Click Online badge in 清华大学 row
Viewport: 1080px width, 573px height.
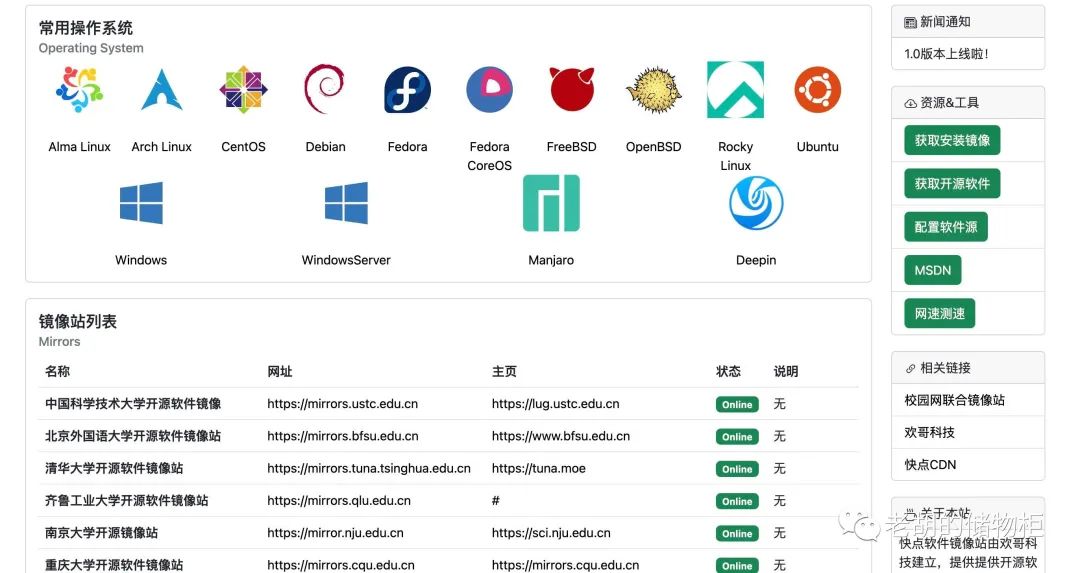(x=737, y=470)
